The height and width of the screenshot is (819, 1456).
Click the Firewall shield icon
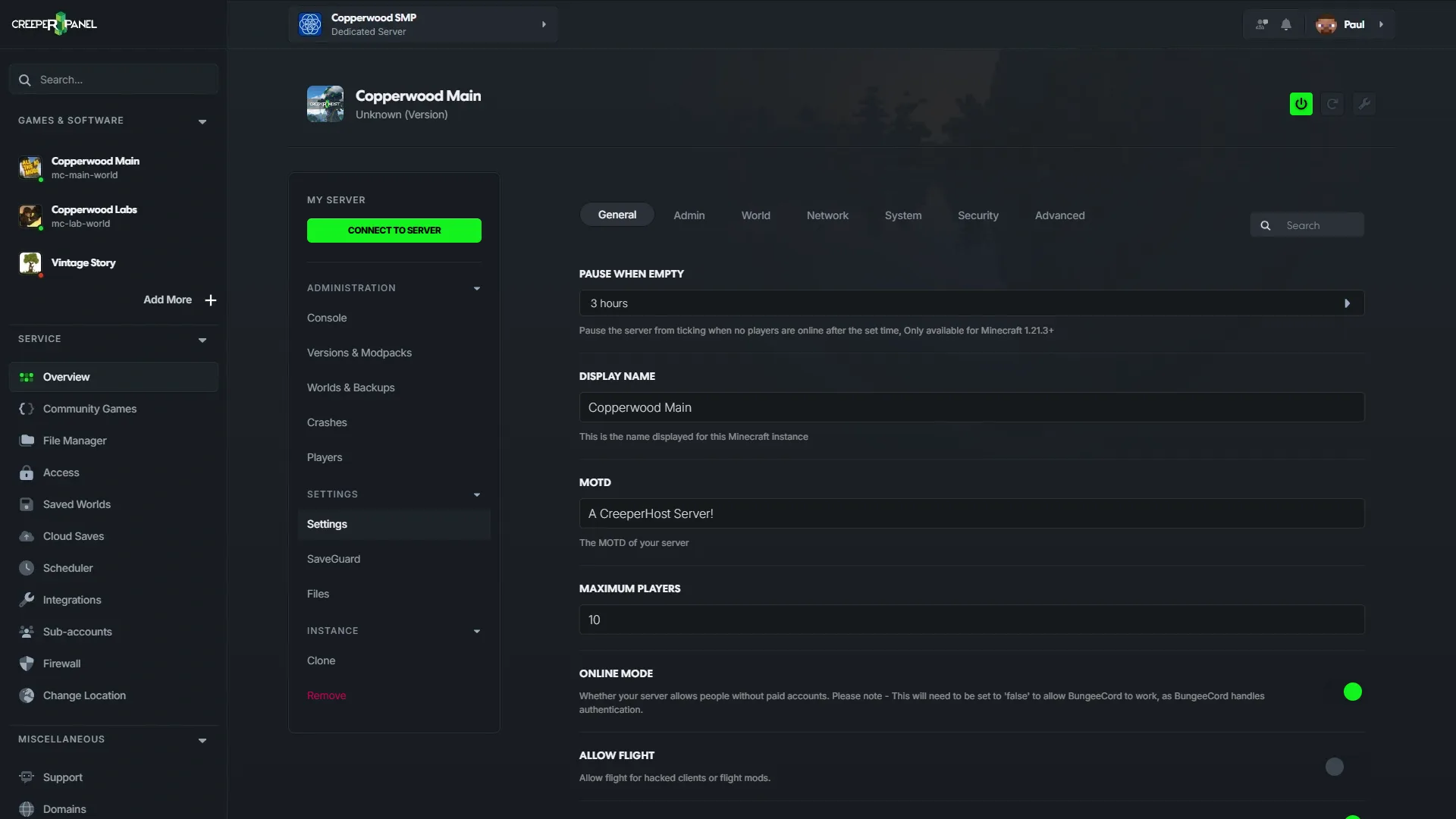point(27,664)
